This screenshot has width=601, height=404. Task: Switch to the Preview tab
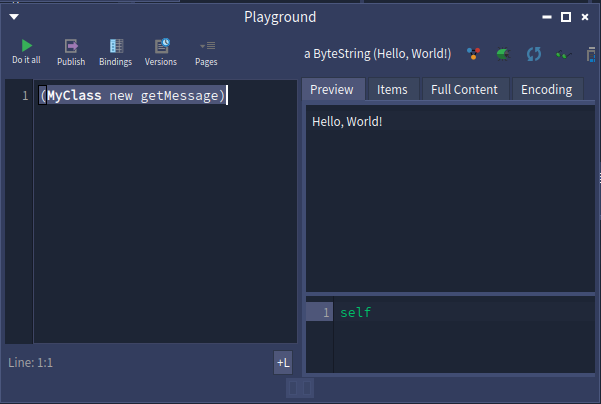[331, 89]
